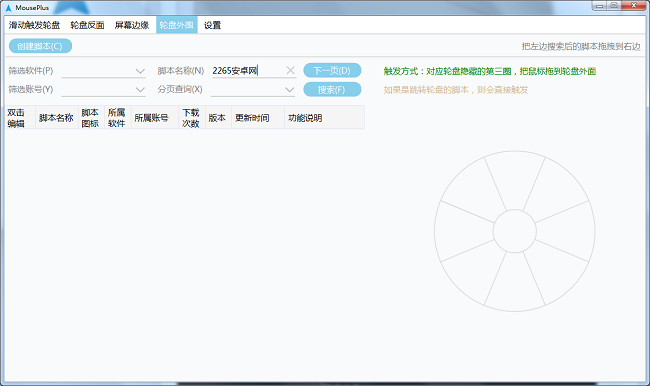The width and height of the screenshot is (650, 386).
Task: Click the 所属软件 column header
Action: pyautogui.click(x=118, y=118)
